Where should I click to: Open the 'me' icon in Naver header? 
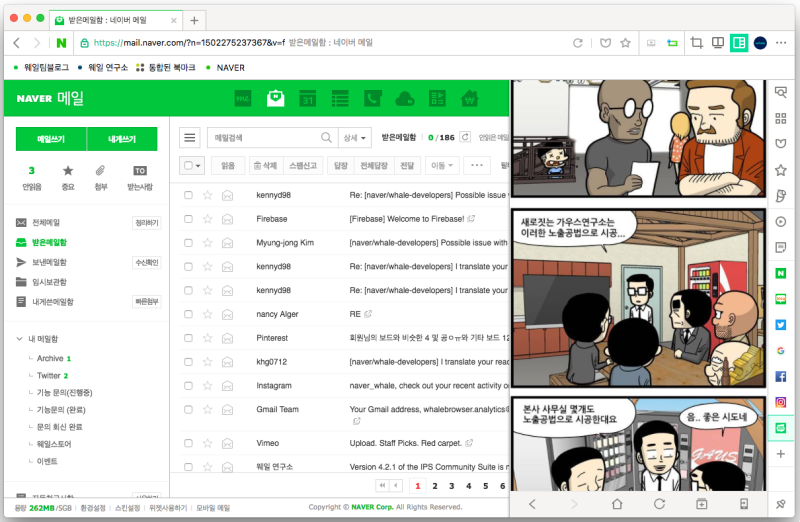(x=243, y=98)
